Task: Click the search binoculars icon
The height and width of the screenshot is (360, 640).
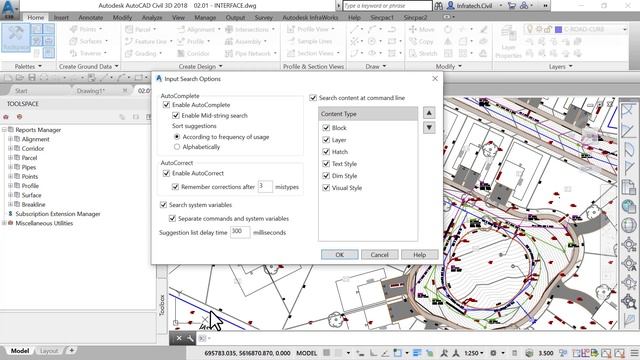Action: pos(438,6)
